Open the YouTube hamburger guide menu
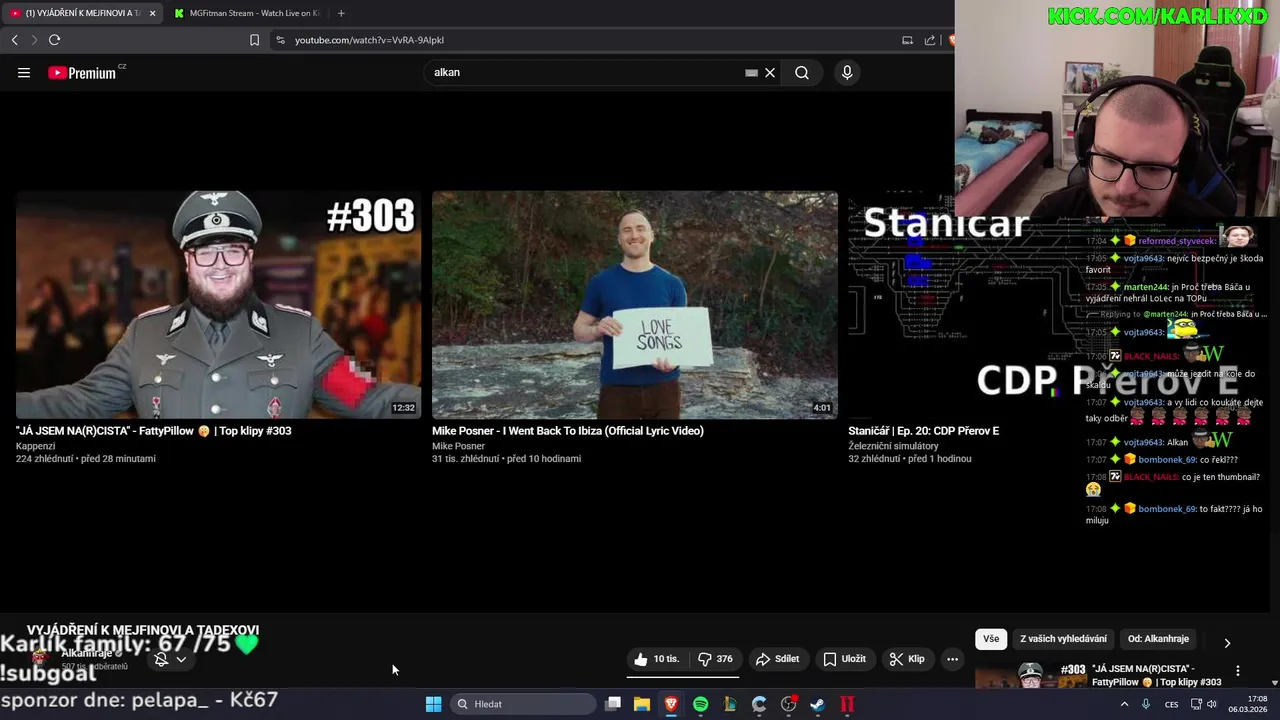 [24, 73]
